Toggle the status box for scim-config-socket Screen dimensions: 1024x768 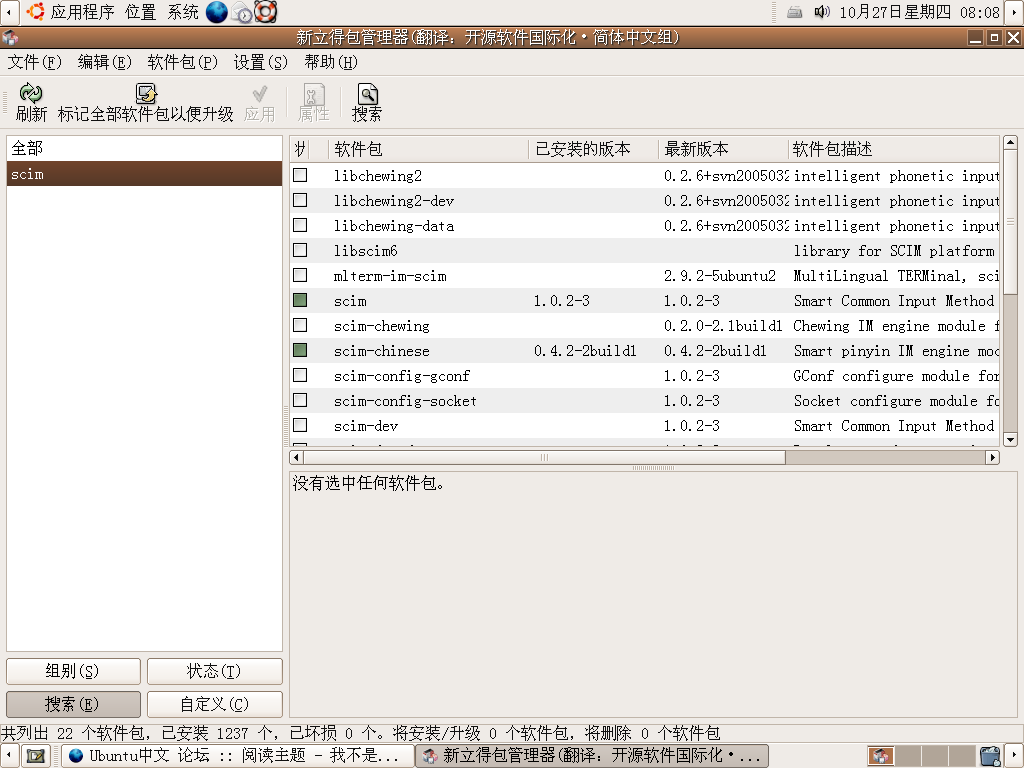pos(300,400)
